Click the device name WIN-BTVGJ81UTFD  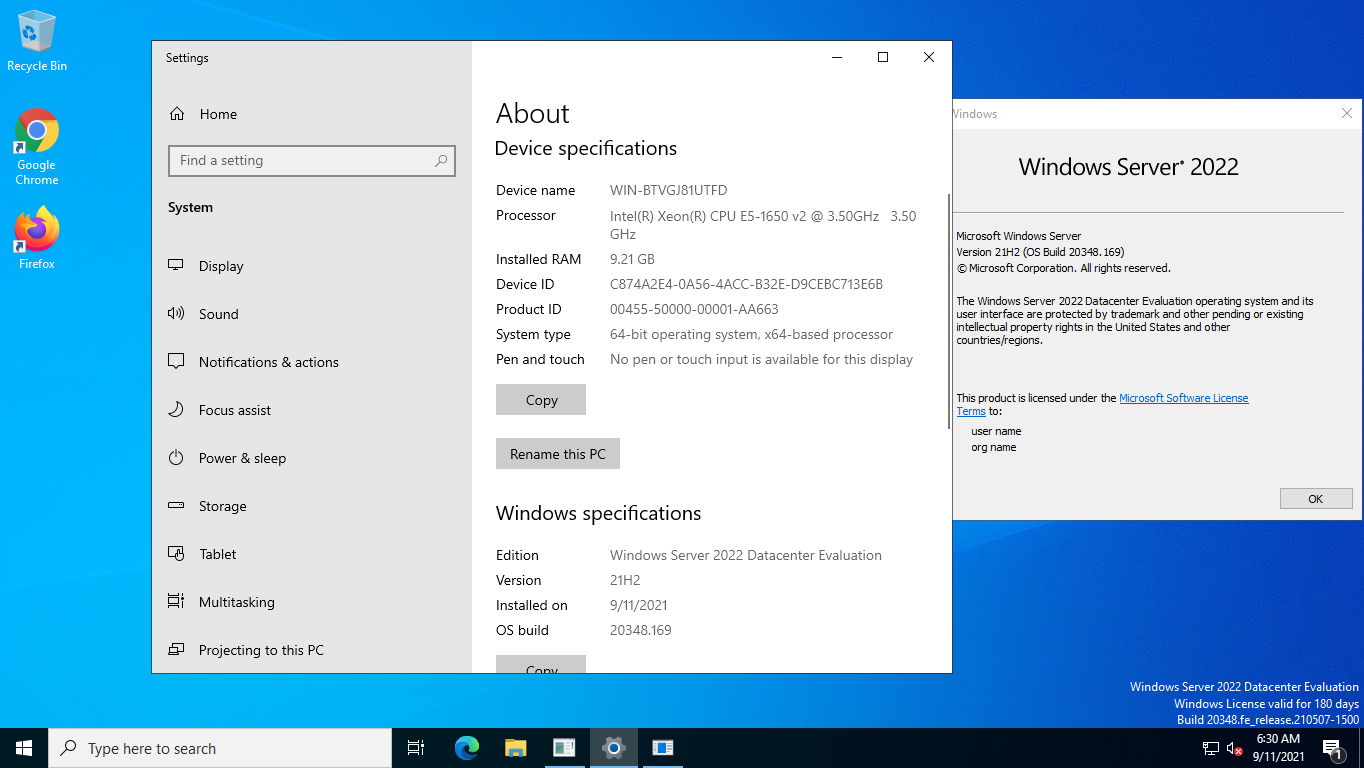(x=669, y=190)
